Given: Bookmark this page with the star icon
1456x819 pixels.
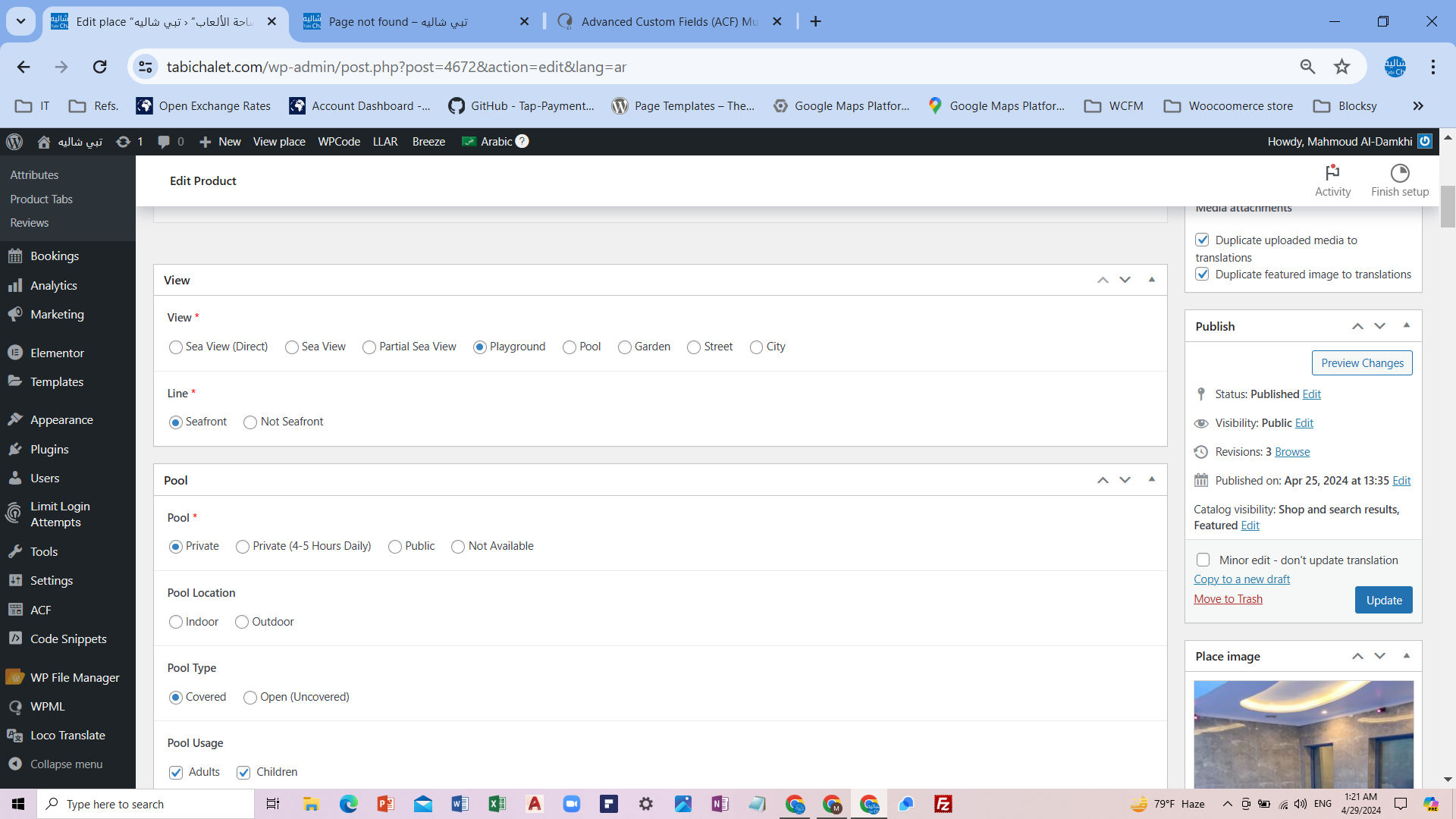Looking at the screenshot, I should coord(1341,67).
